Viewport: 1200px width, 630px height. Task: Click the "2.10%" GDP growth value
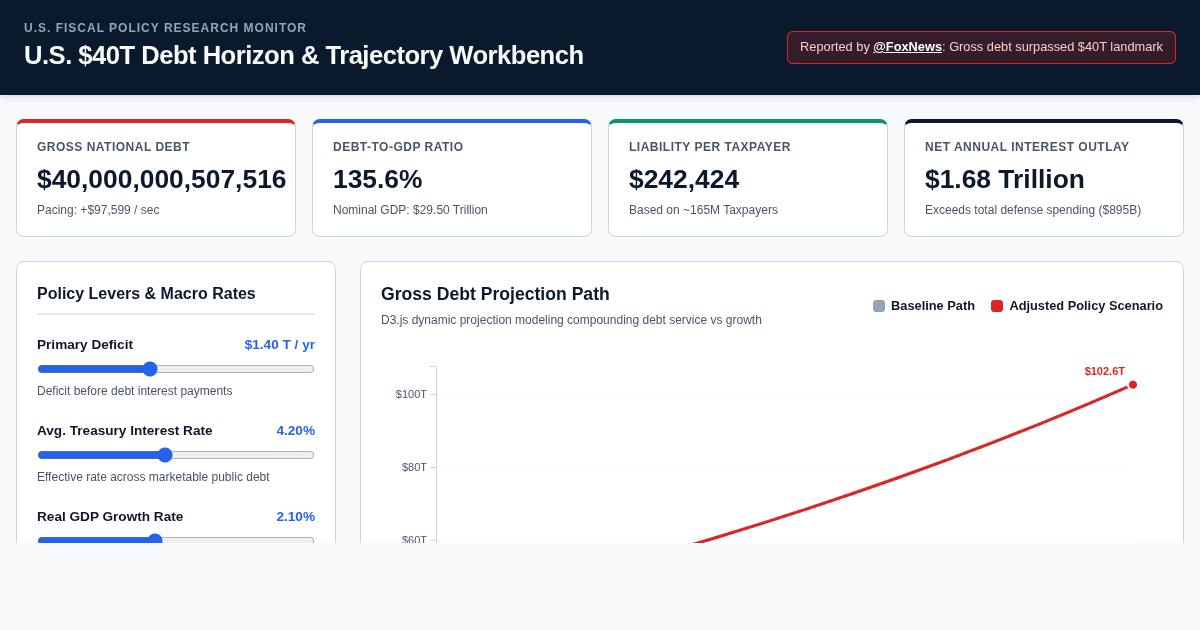tap(296, 517)
